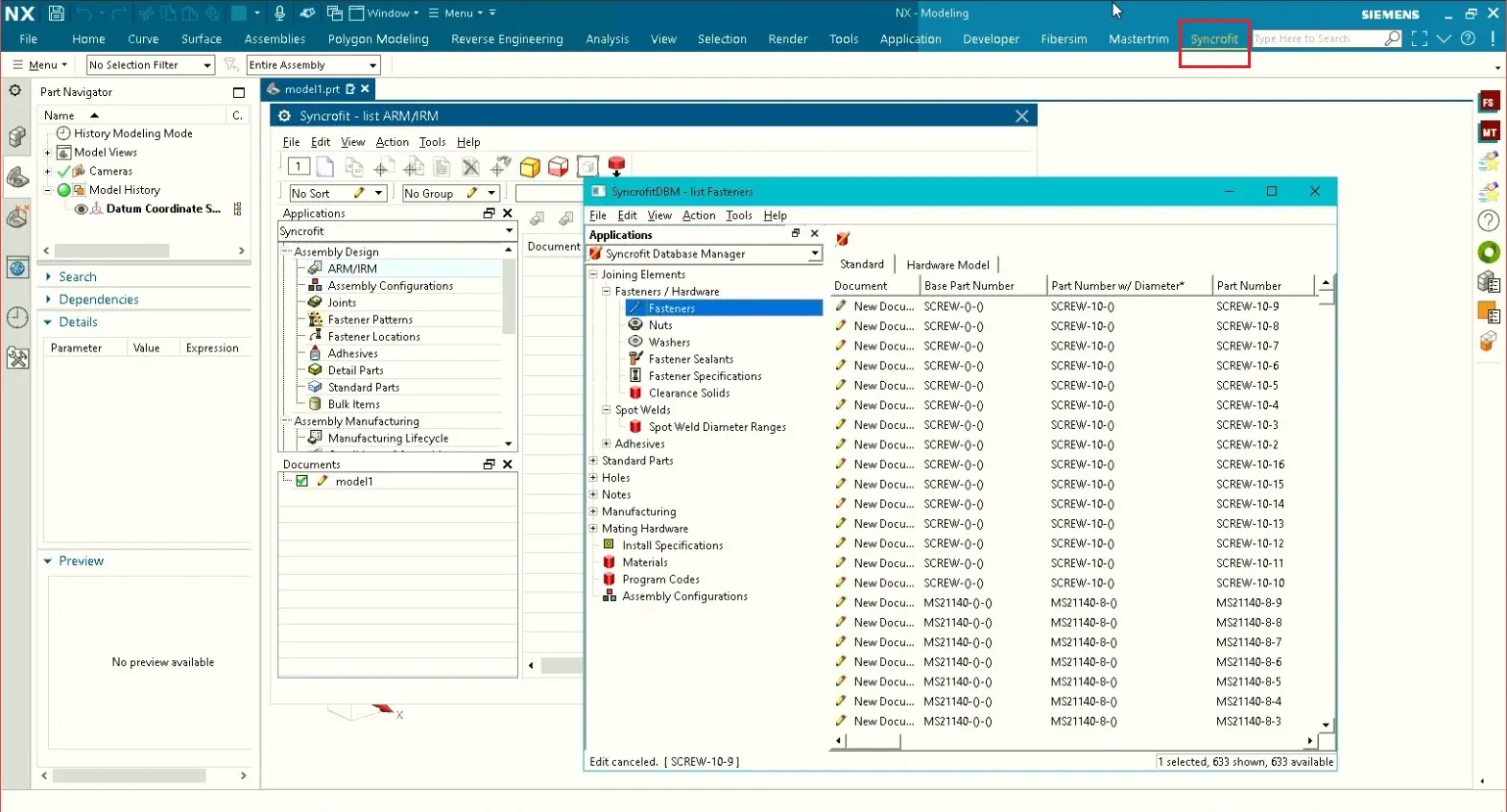Select Manufacturing Lifecycle in the Assembly Manufacturing tree
Image resolution: width=1507 pixels, height=812 pixels.
coord(388,439)
